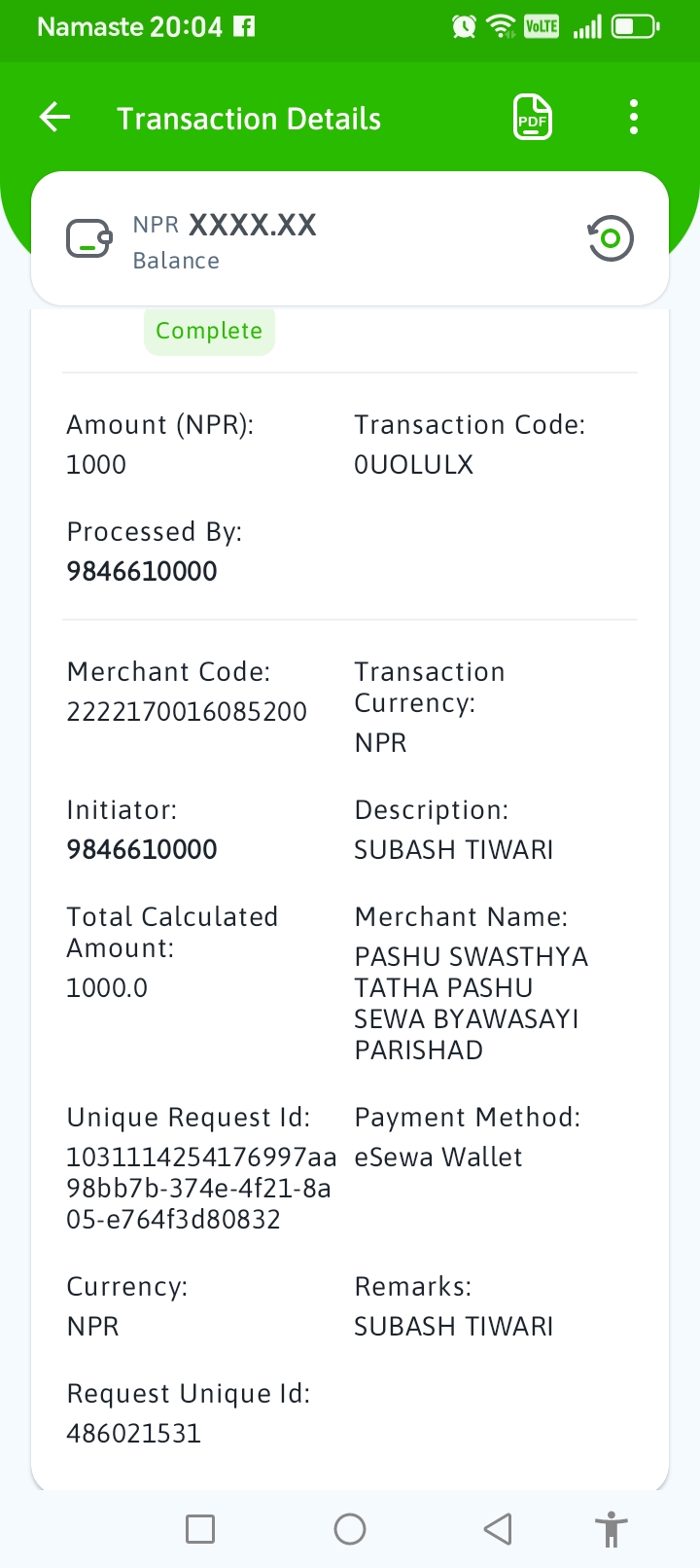Tap the Android recent apps square

(200, 1529)
